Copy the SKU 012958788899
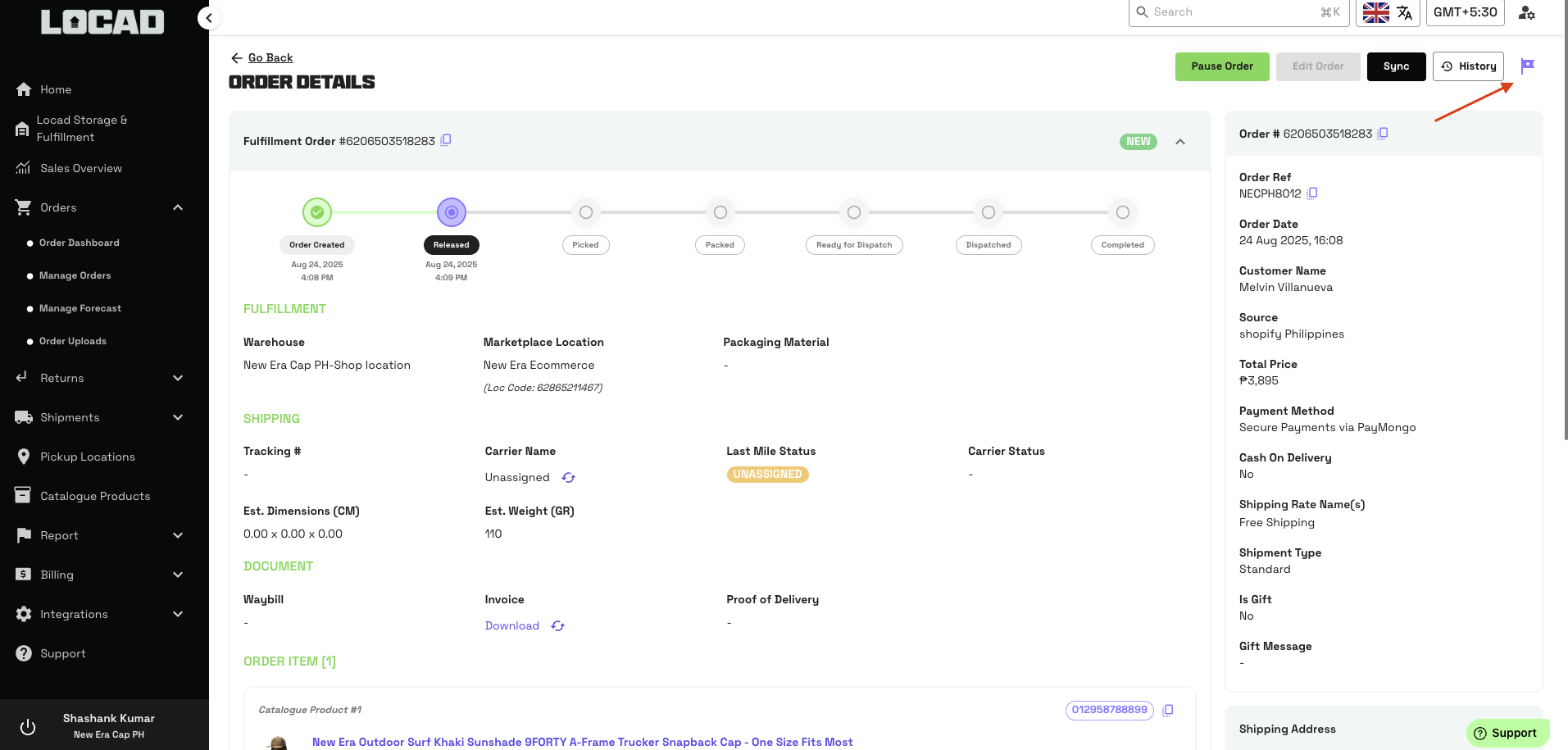Image resolution: width=1568 pixels, height=750 pixels. point(1168,710)
